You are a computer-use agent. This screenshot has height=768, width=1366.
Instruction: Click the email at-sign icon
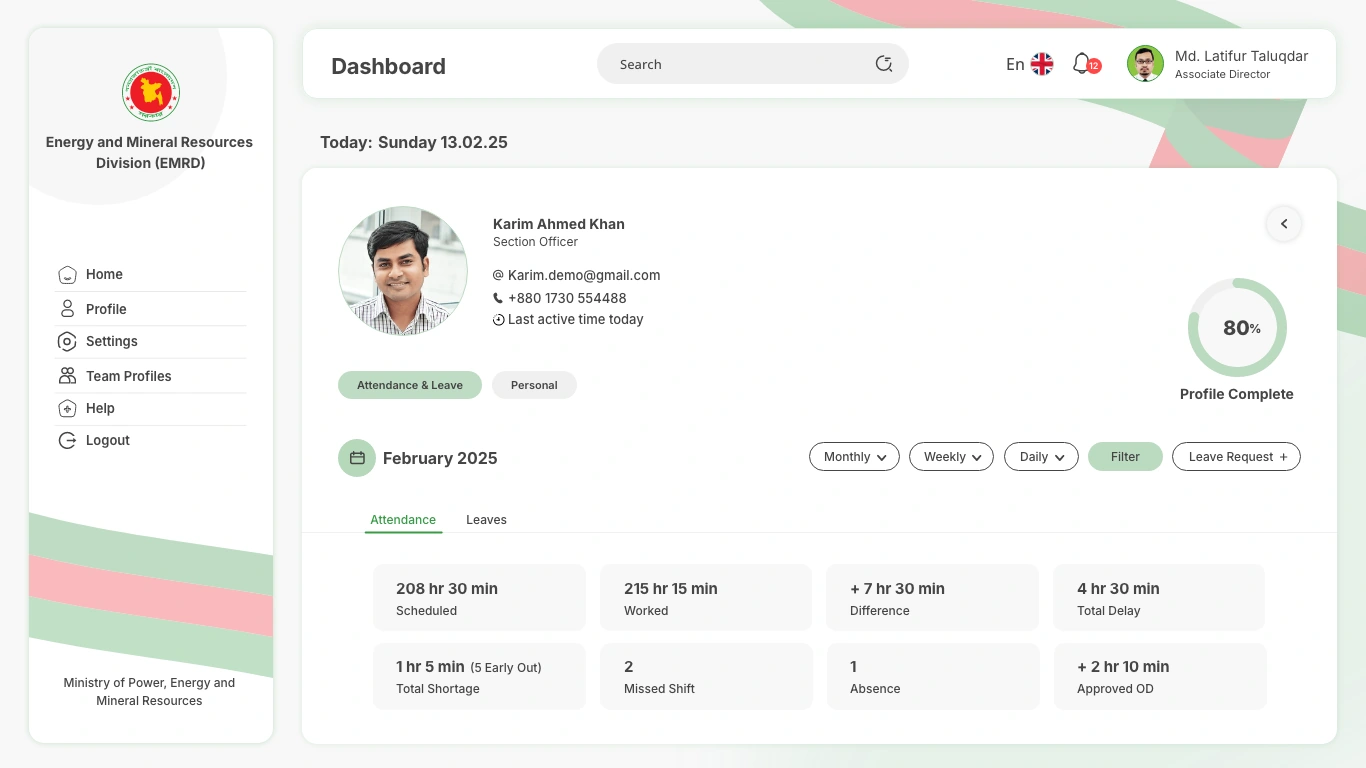498,275
